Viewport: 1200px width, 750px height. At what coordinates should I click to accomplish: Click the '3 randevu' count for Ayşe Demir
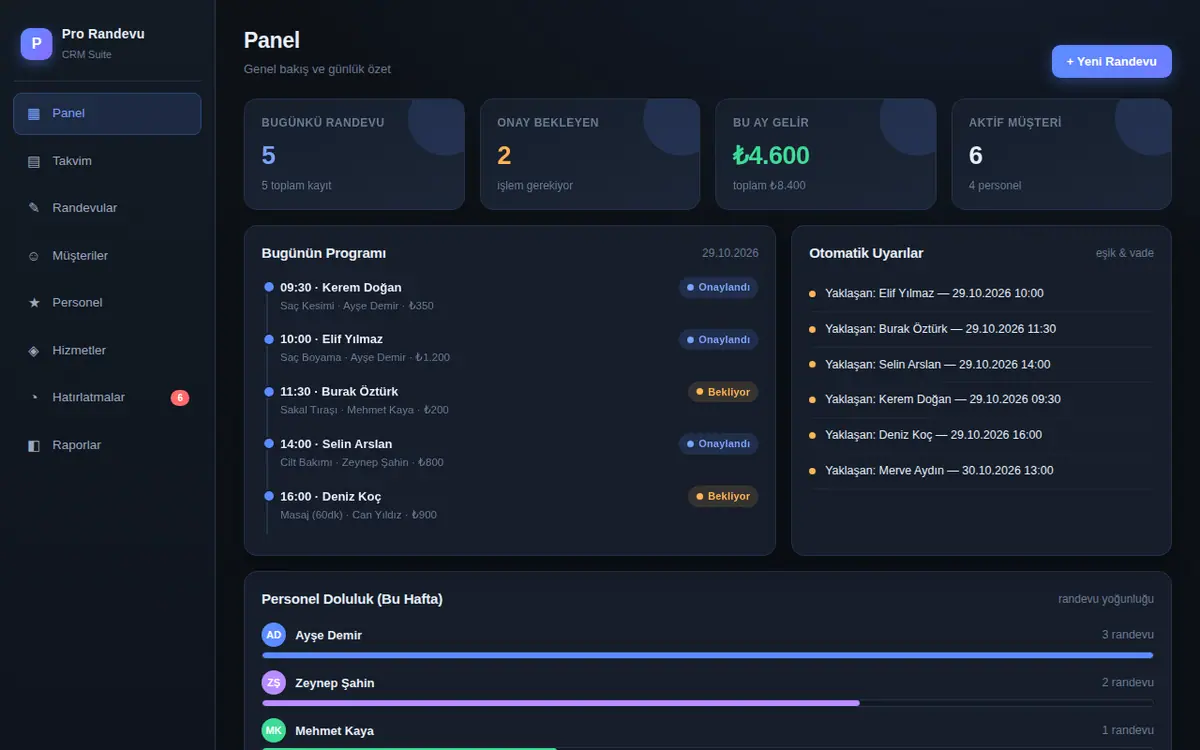pos(1128,635)
